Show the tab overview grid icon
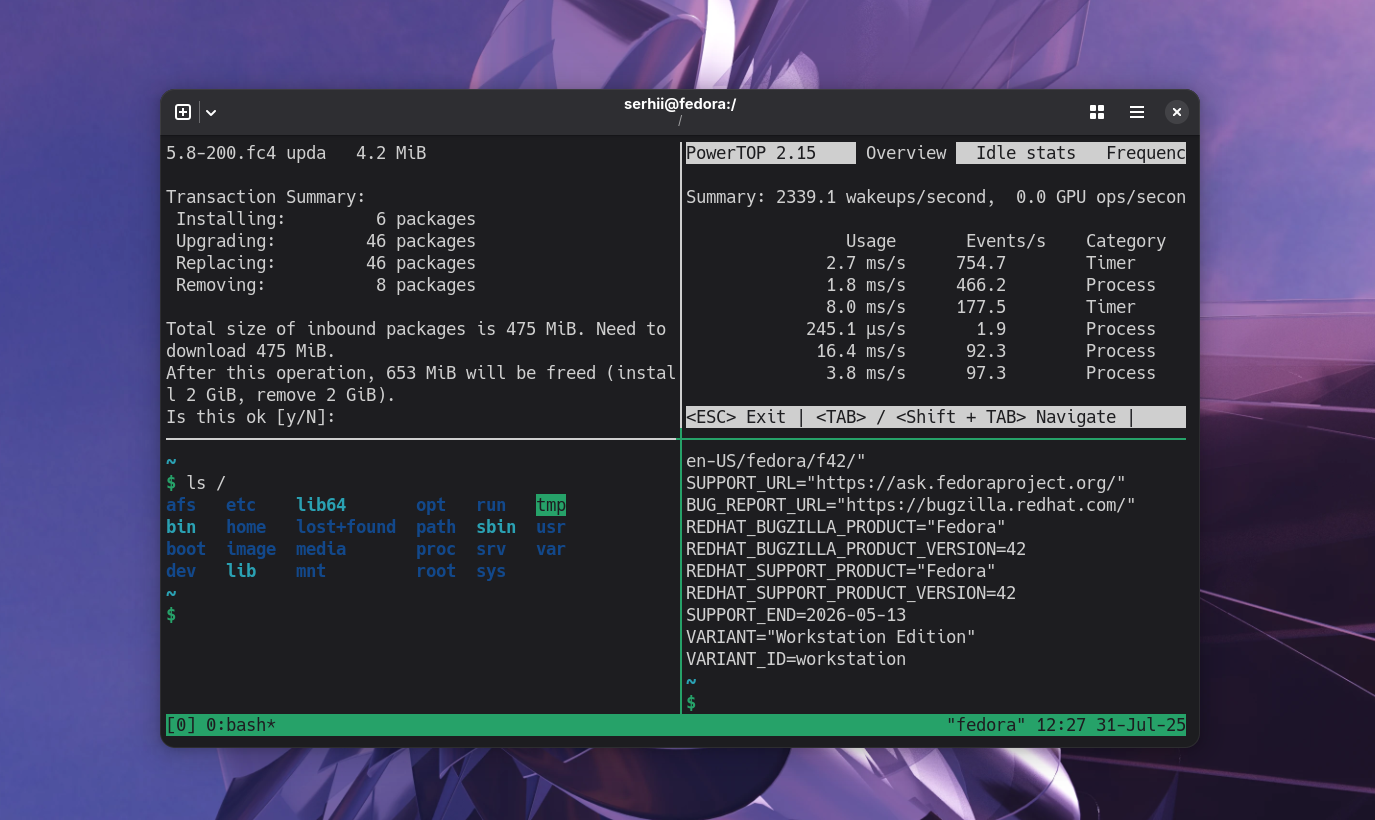Screen dimensions: 1375x820 (1097, 112)
